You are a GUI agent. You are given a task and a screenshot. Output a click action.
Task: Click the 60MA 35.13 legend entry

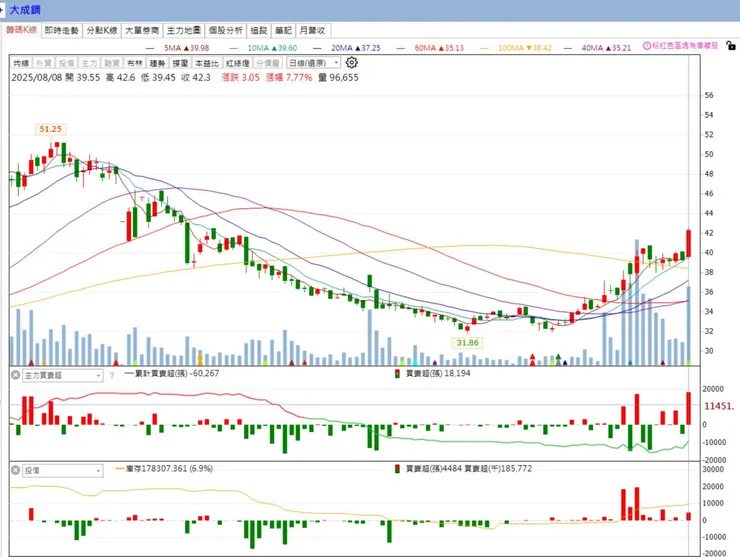(430, 48)
